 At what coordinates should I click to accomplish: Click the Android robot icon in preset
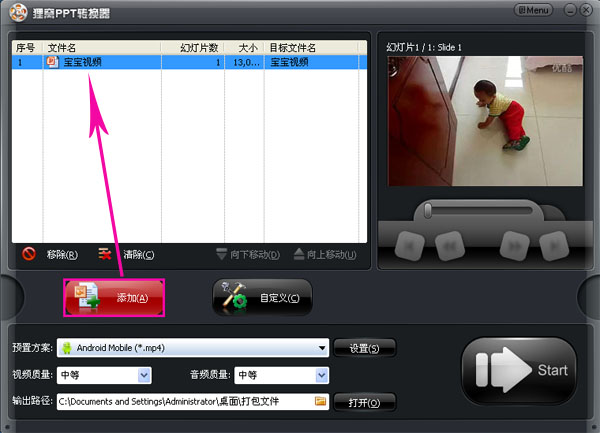pyautogui.click(x=67, y=348)
